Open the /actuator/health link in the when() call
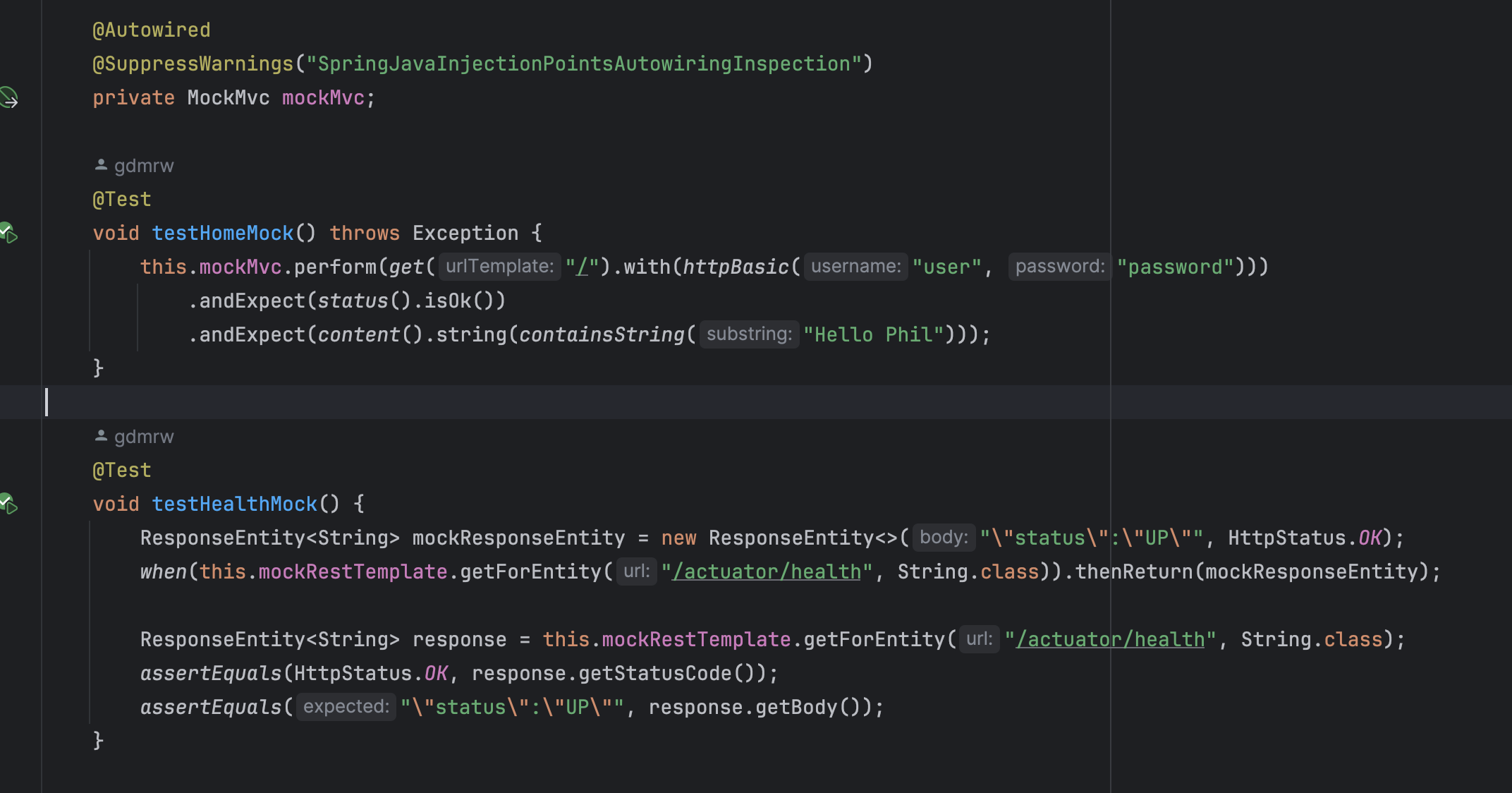 [x=767, y=571]
